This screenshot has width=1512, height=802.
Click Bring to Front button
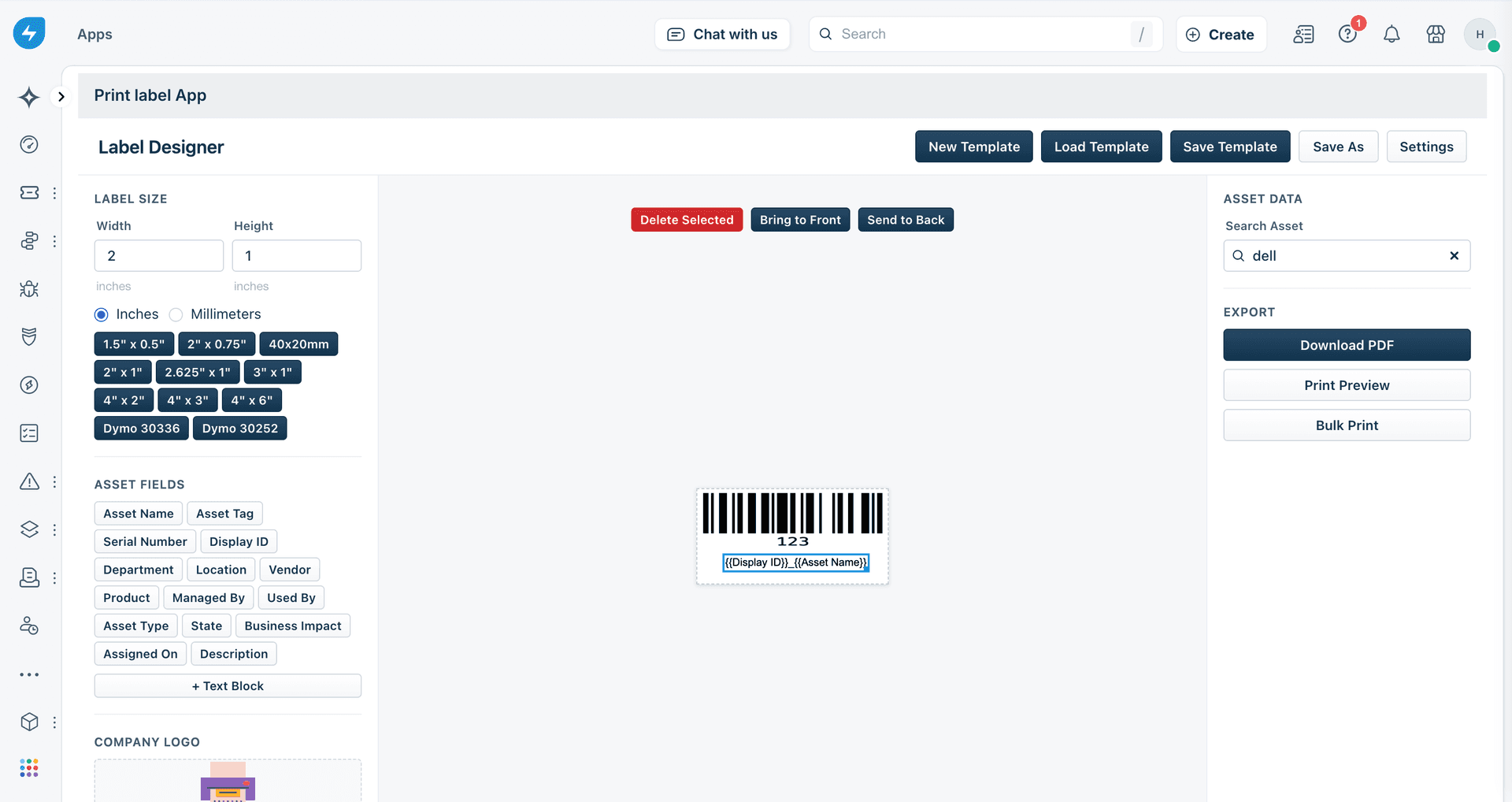pos(800,220)
